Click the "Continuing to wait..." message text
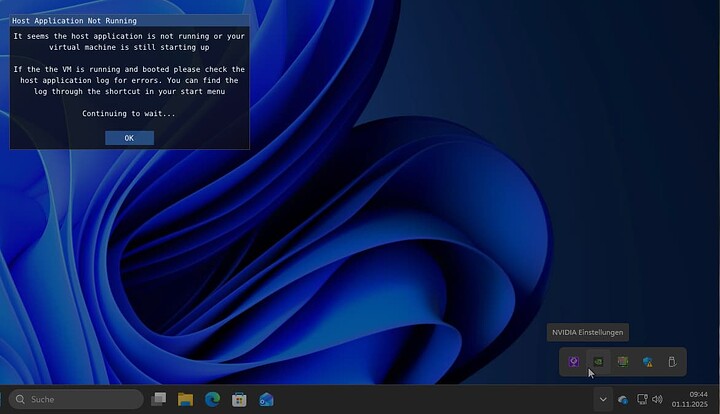 pyautogui.click(x=129, y=113)
